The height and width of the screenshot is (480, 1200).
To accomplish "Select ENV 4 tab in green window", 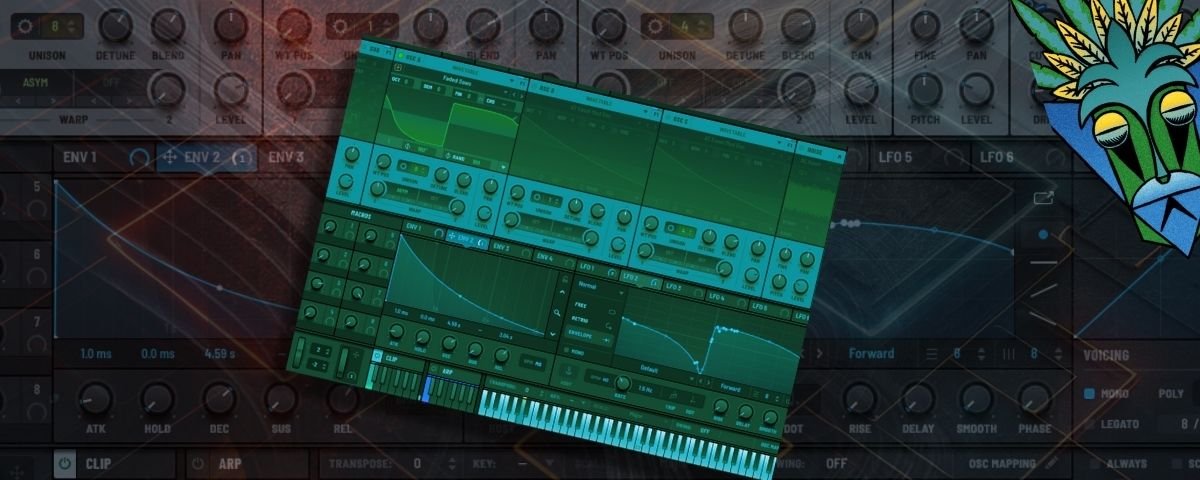I will click(543, 257).
